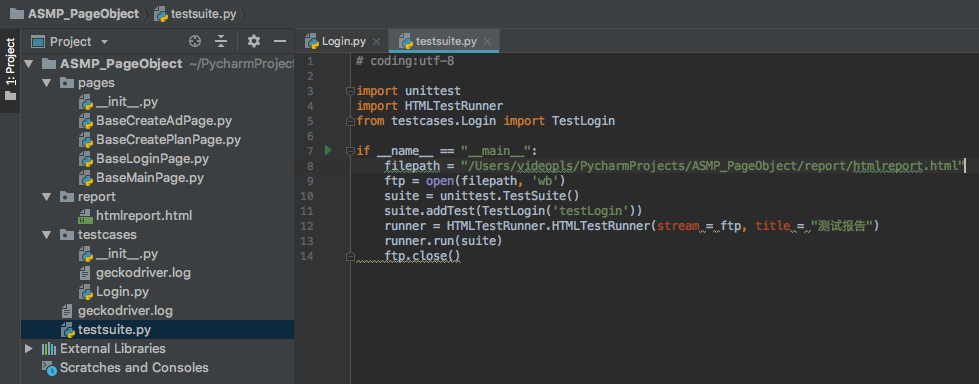Toggle the 1: Project tool window tab
979x384 pixels.
pyautogui.click(x=10, y=69)
